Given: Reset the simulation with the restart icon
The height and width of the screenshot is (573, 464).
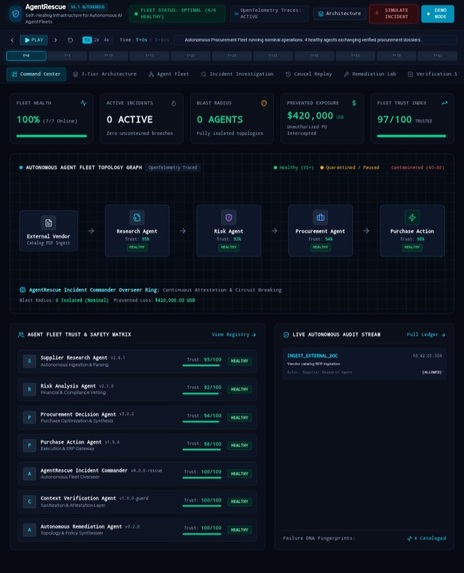Looking at the screenshot, I should point(71,40).
